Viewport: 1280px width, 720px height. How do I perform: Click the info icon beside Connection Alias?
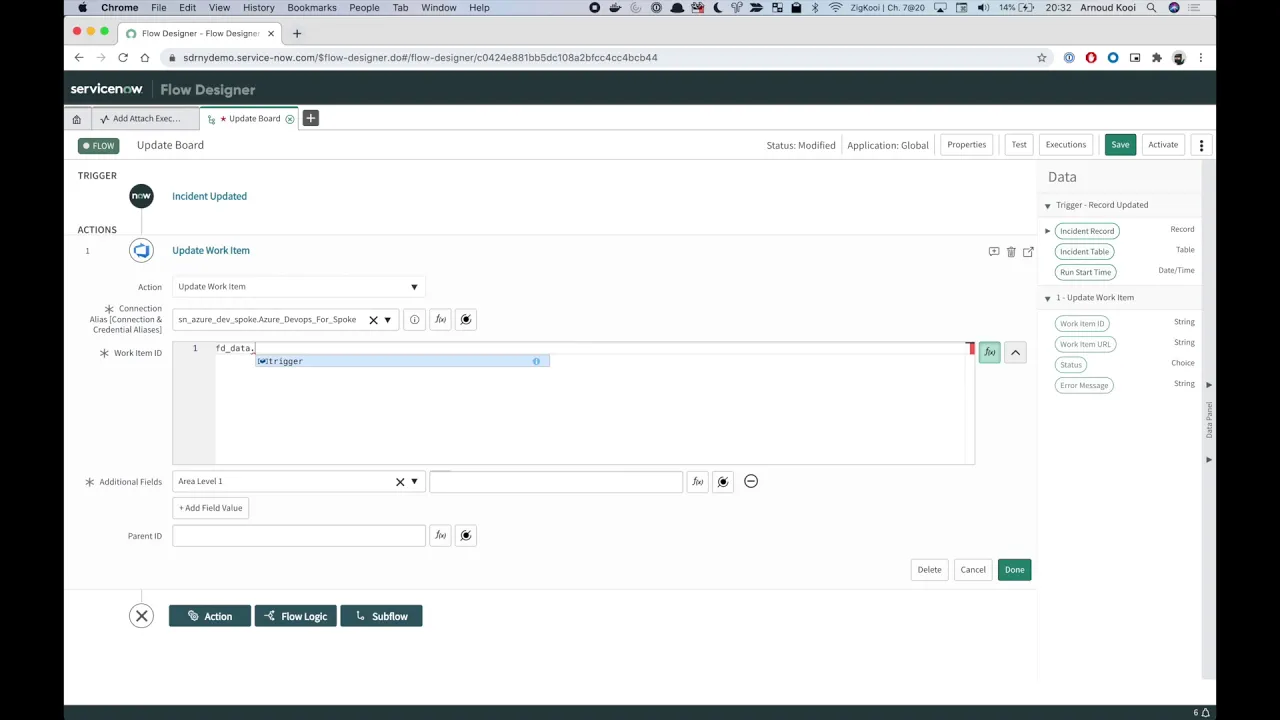click(x=414, y=319)
